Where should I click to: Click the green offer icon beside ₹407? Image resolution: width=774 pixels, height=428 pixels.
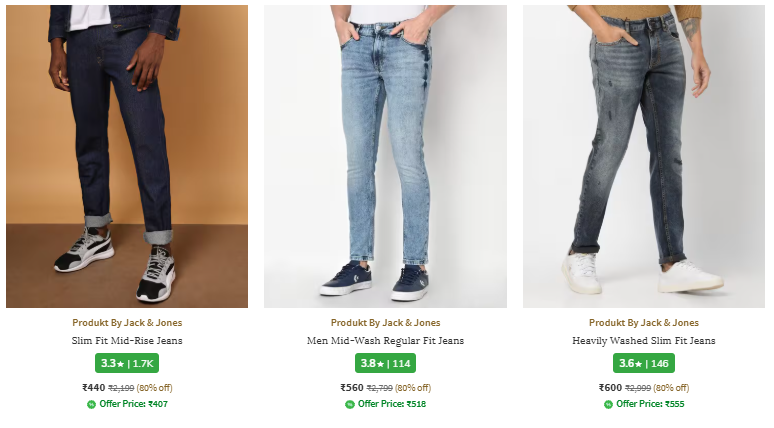pos(91,404)
